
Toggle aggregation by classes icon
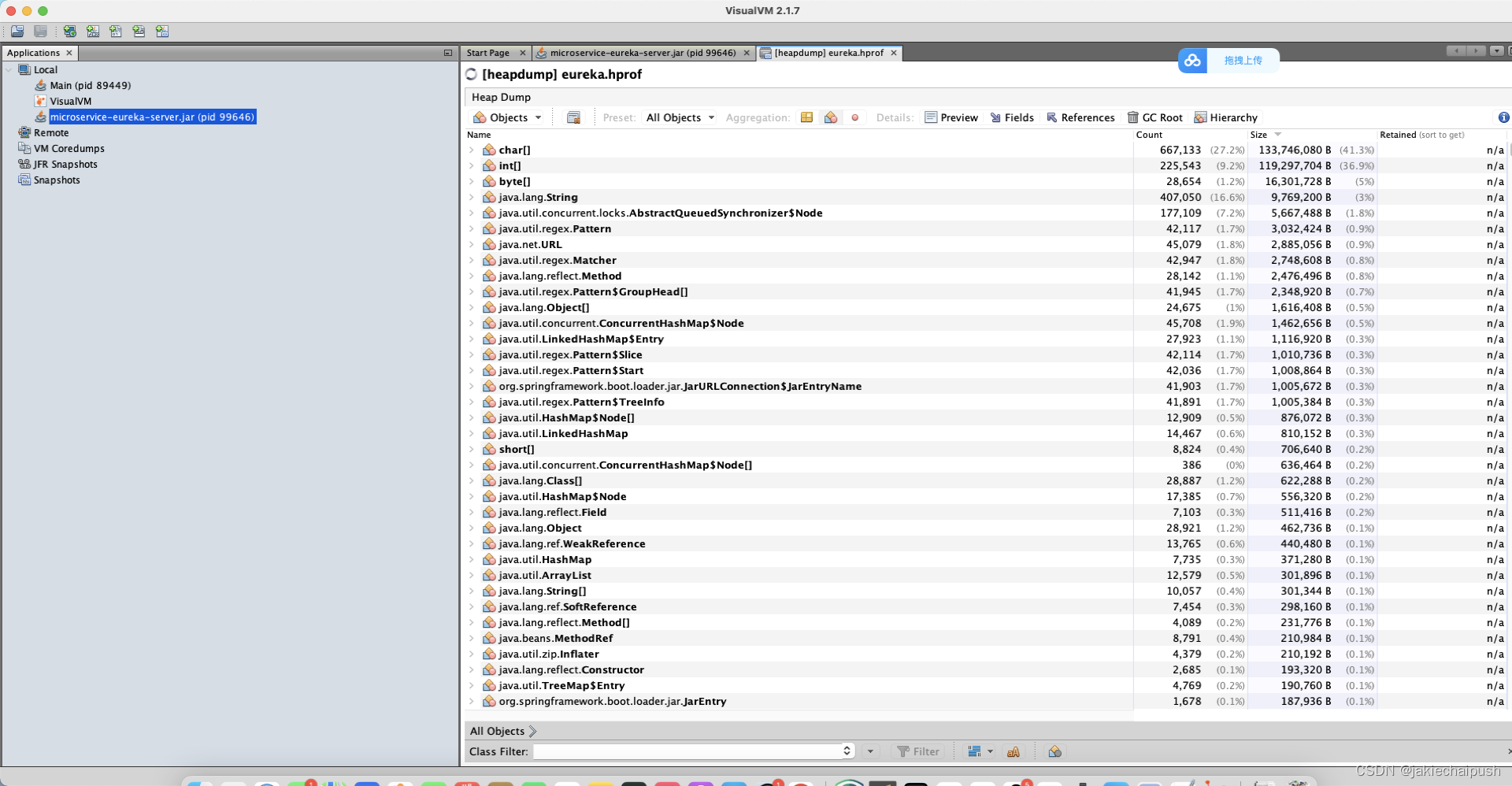(831, 117)
